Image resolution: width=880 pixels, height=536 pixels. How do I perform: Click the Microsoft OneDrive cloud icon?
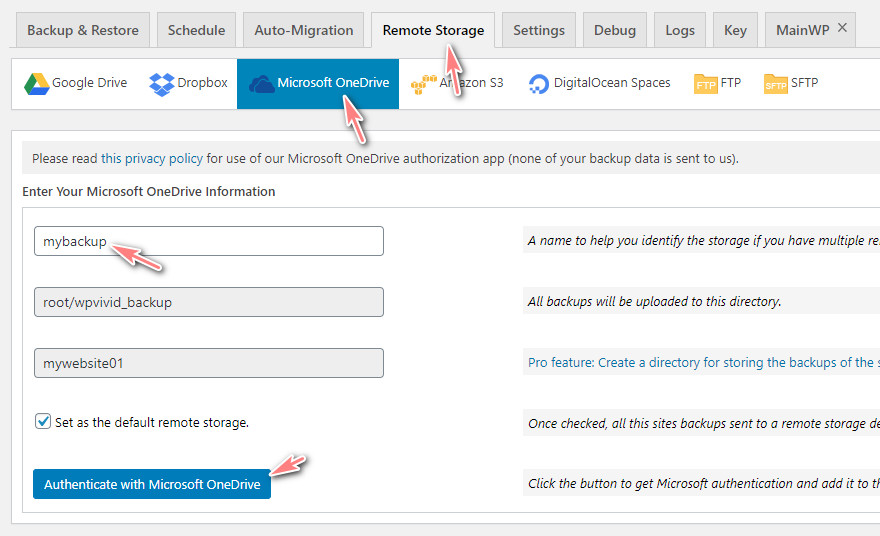click(x=262, y=84)
